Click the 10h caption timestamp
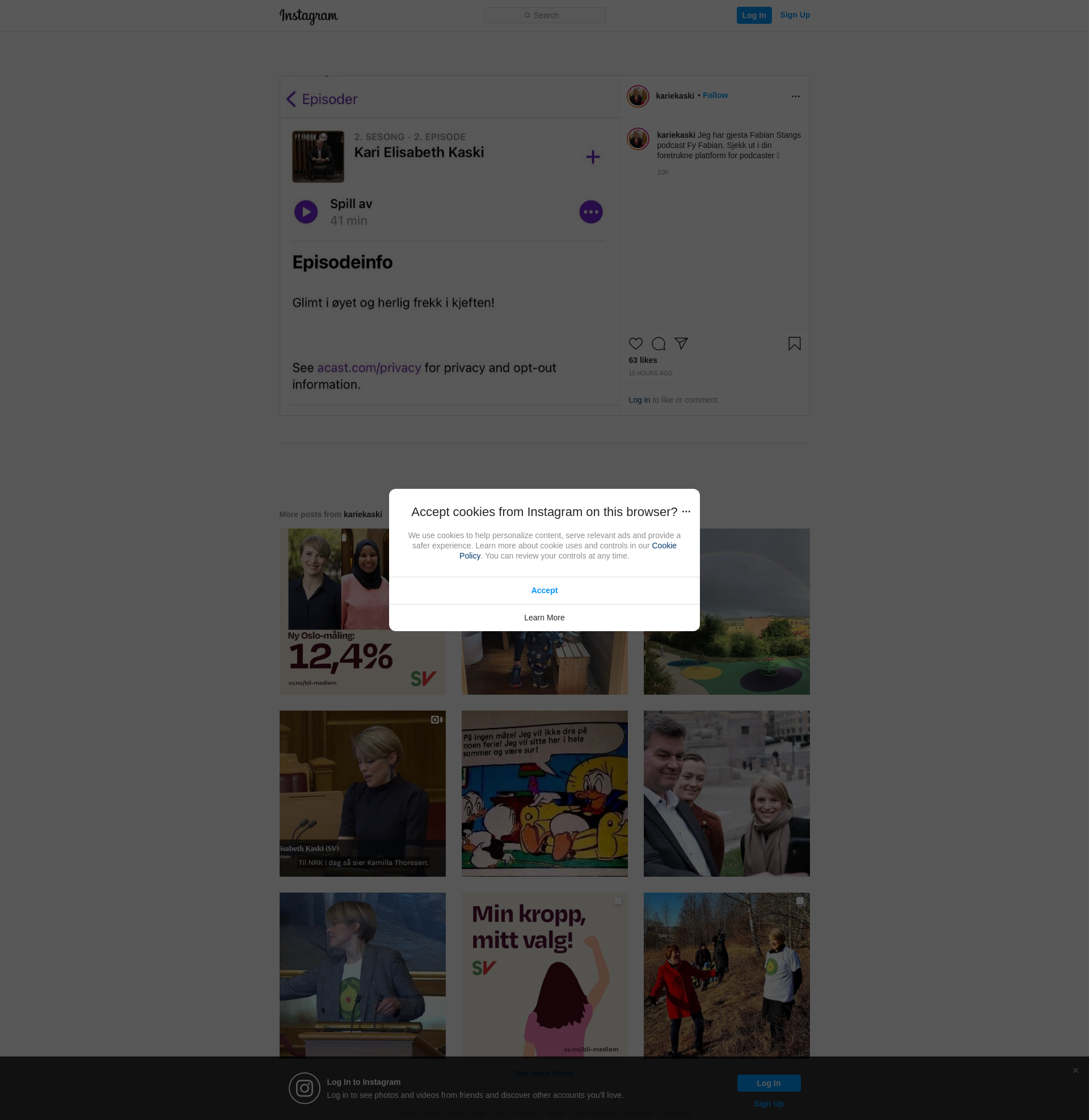Screen dimensions: 1089x1120 [662, 172]
